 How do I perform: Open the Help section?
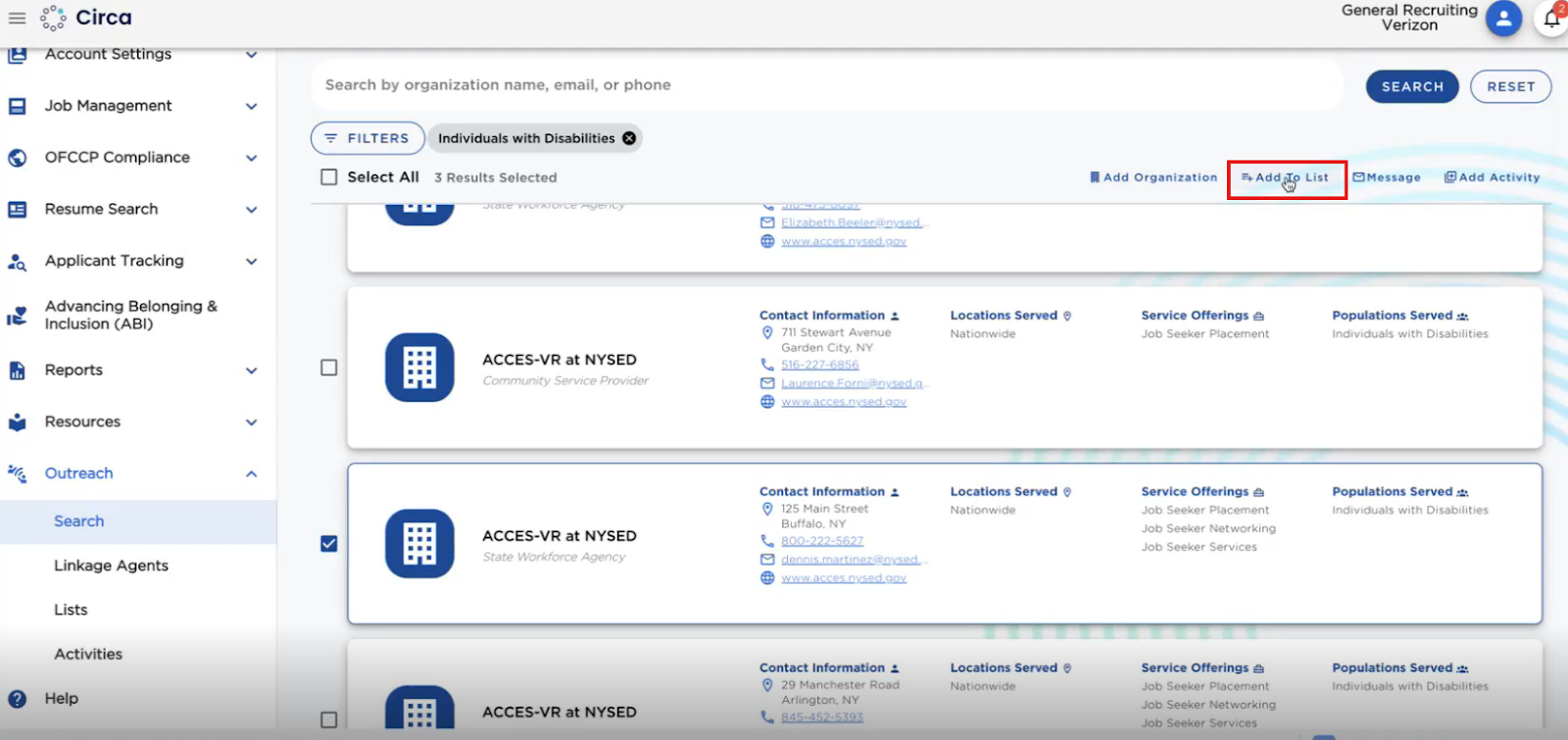point(61,699)
